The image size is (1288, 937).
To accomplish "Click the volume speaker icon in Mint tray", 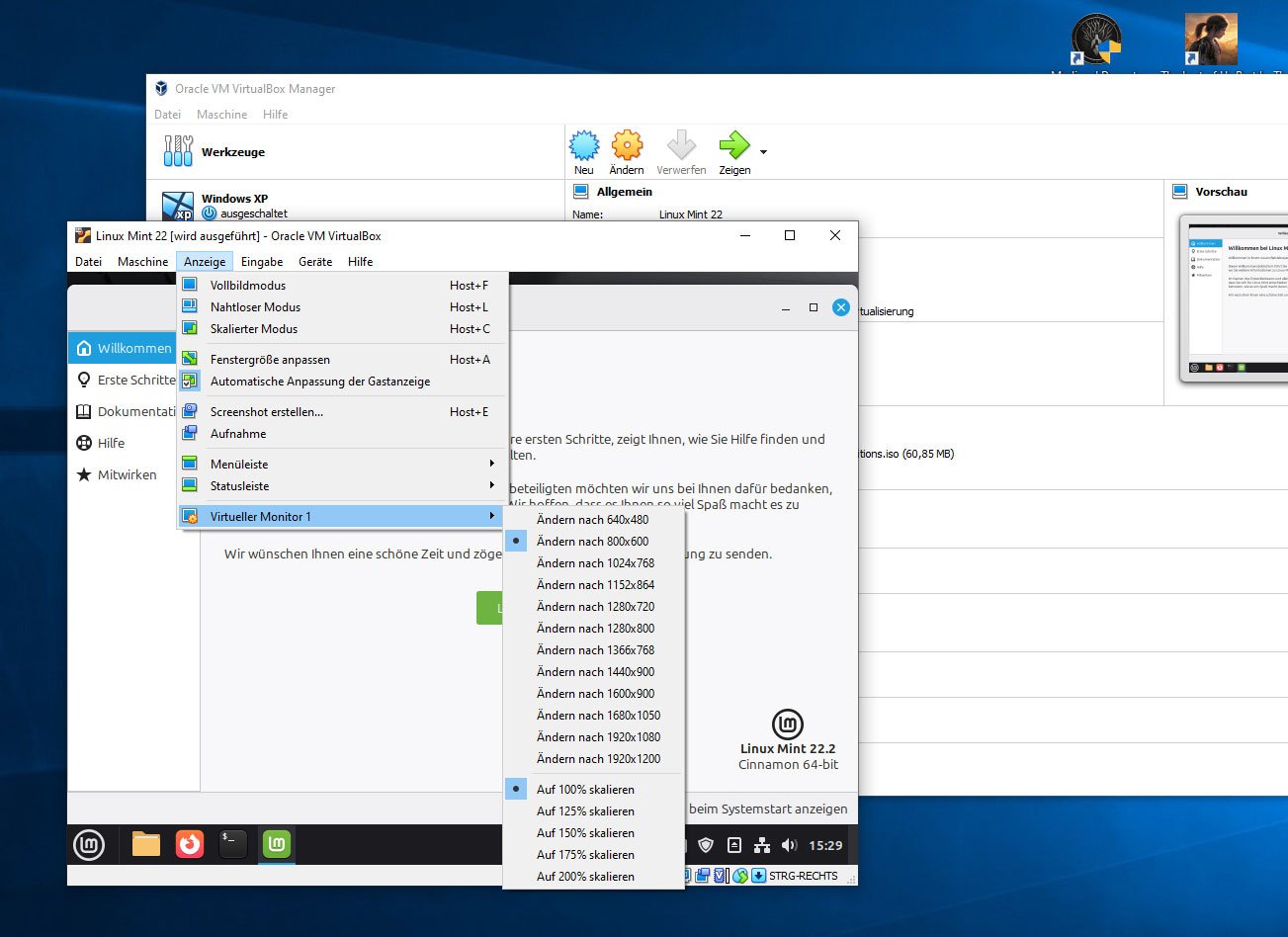I will pos(789,845).
